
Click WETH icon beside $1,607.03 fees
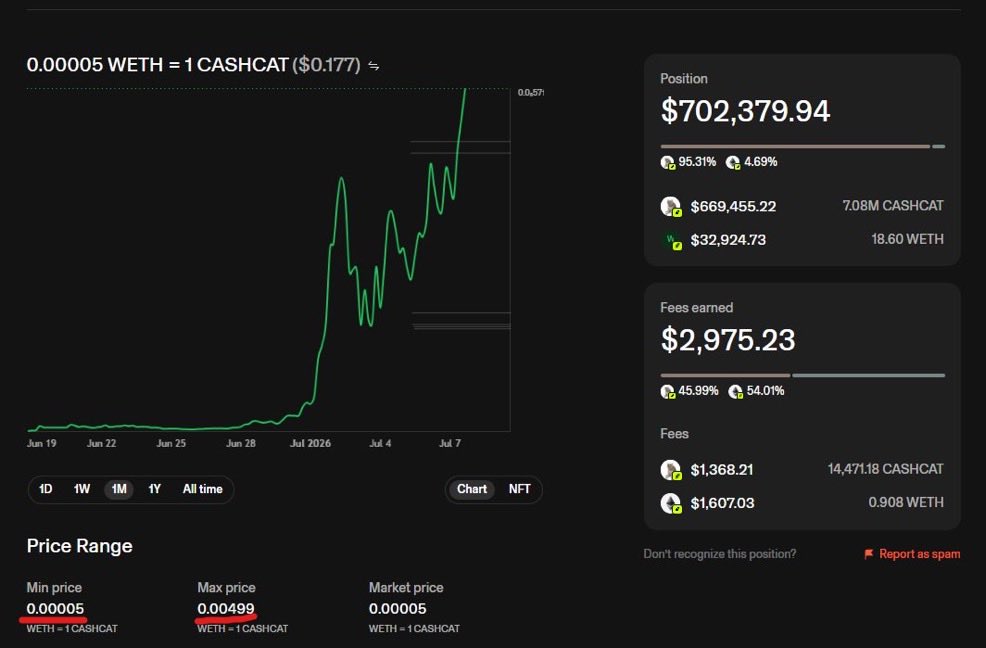[x=671, y=503]
